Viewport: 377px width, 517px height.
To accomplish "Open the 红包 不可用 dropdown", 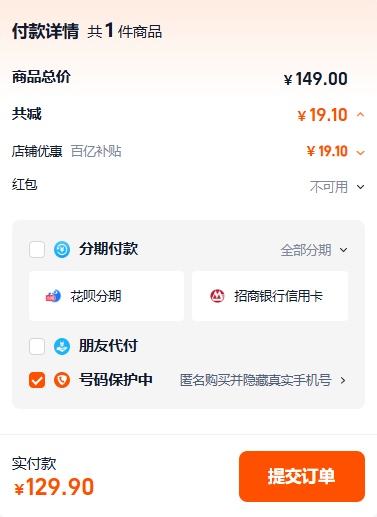I will tap(337, 187).
